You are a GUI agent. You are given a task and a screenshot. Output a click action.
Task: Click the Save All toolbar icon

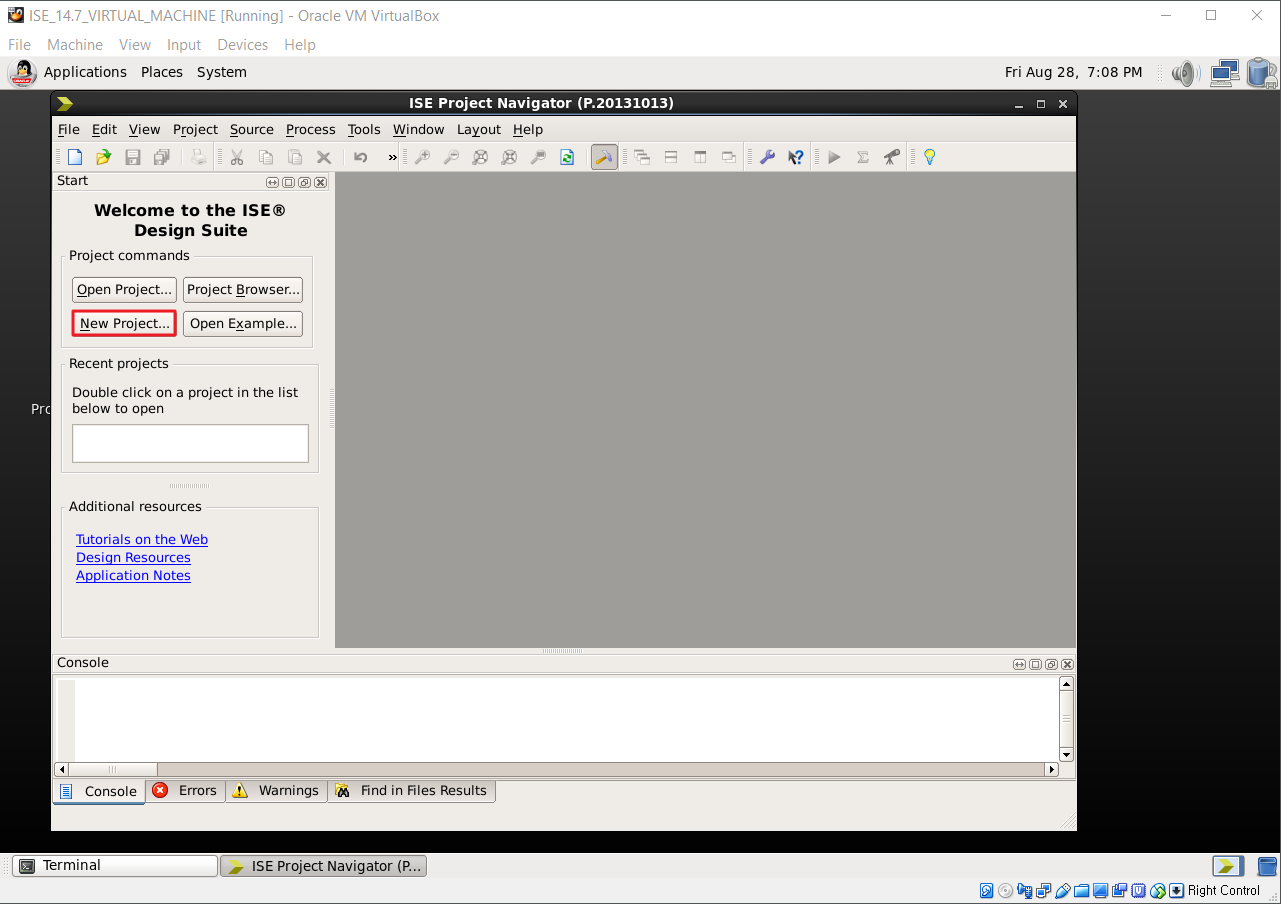[x=161, y=157]
